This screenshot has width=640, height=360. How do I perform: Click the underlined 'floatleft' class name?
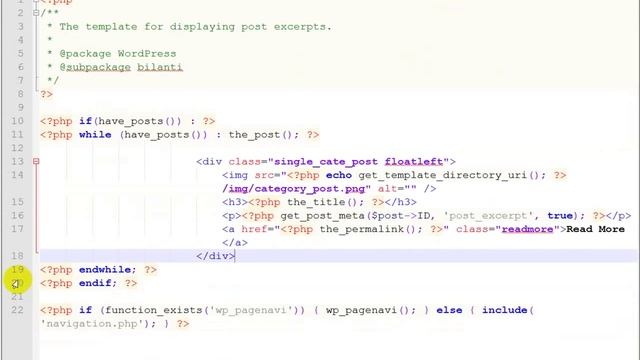[414, 162]
